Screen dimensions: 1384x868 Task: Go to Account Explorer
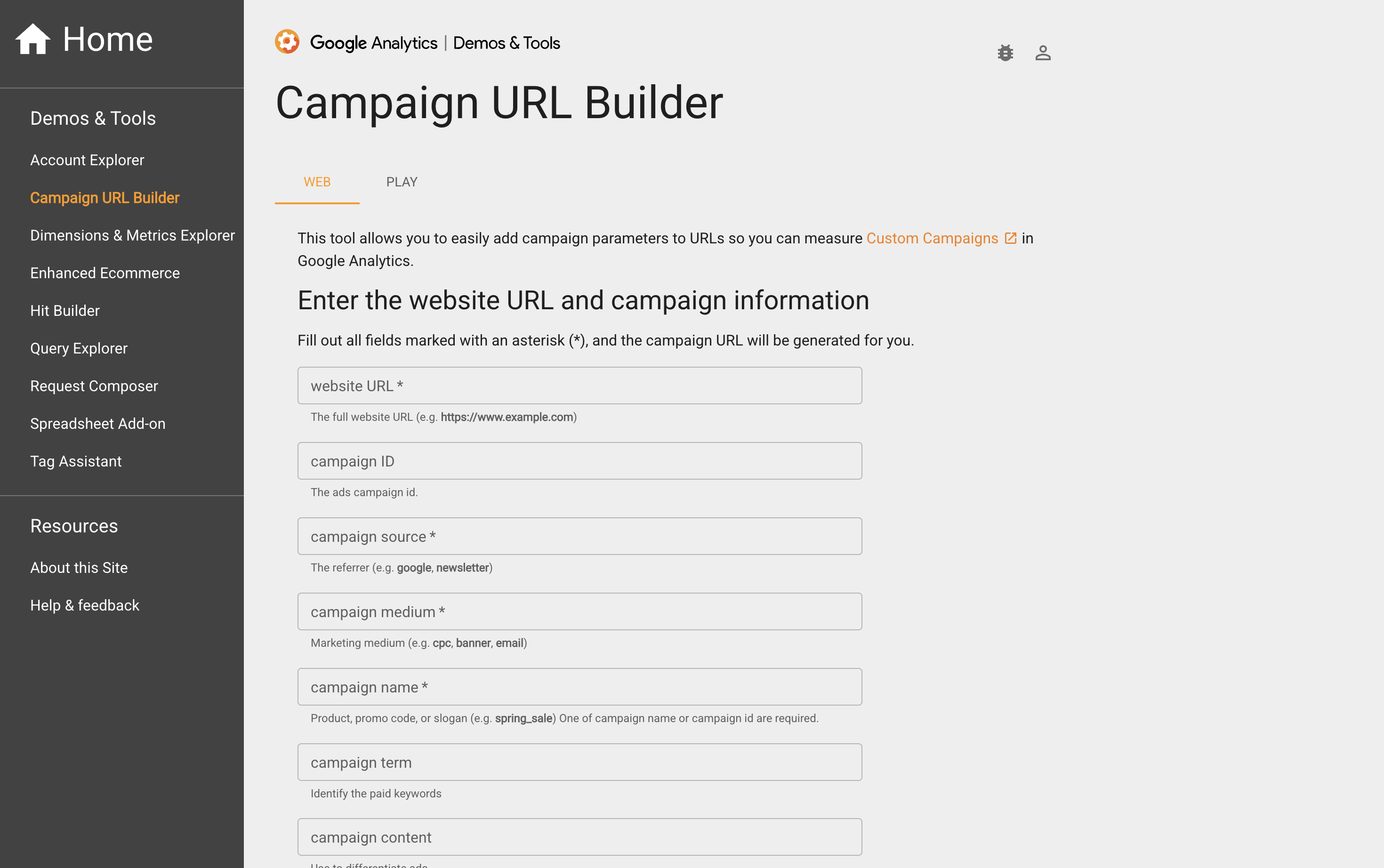(x=87, y=160)
